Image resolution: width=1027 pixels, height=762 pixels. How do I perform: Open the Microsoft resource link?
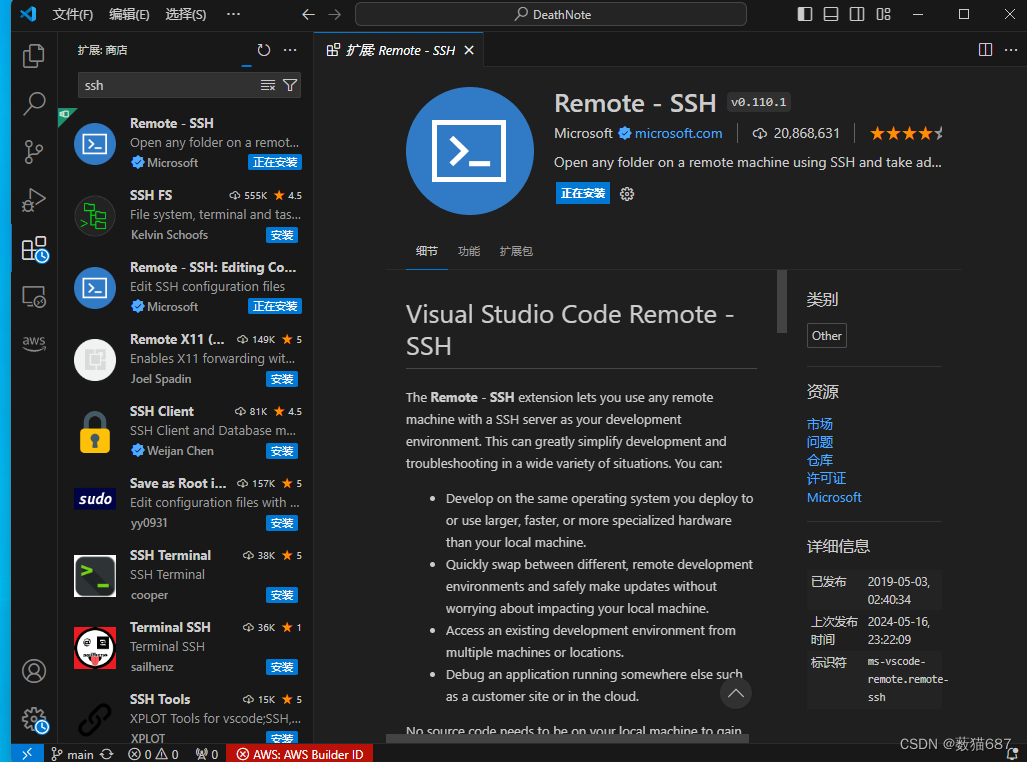[x=834, y=497]
